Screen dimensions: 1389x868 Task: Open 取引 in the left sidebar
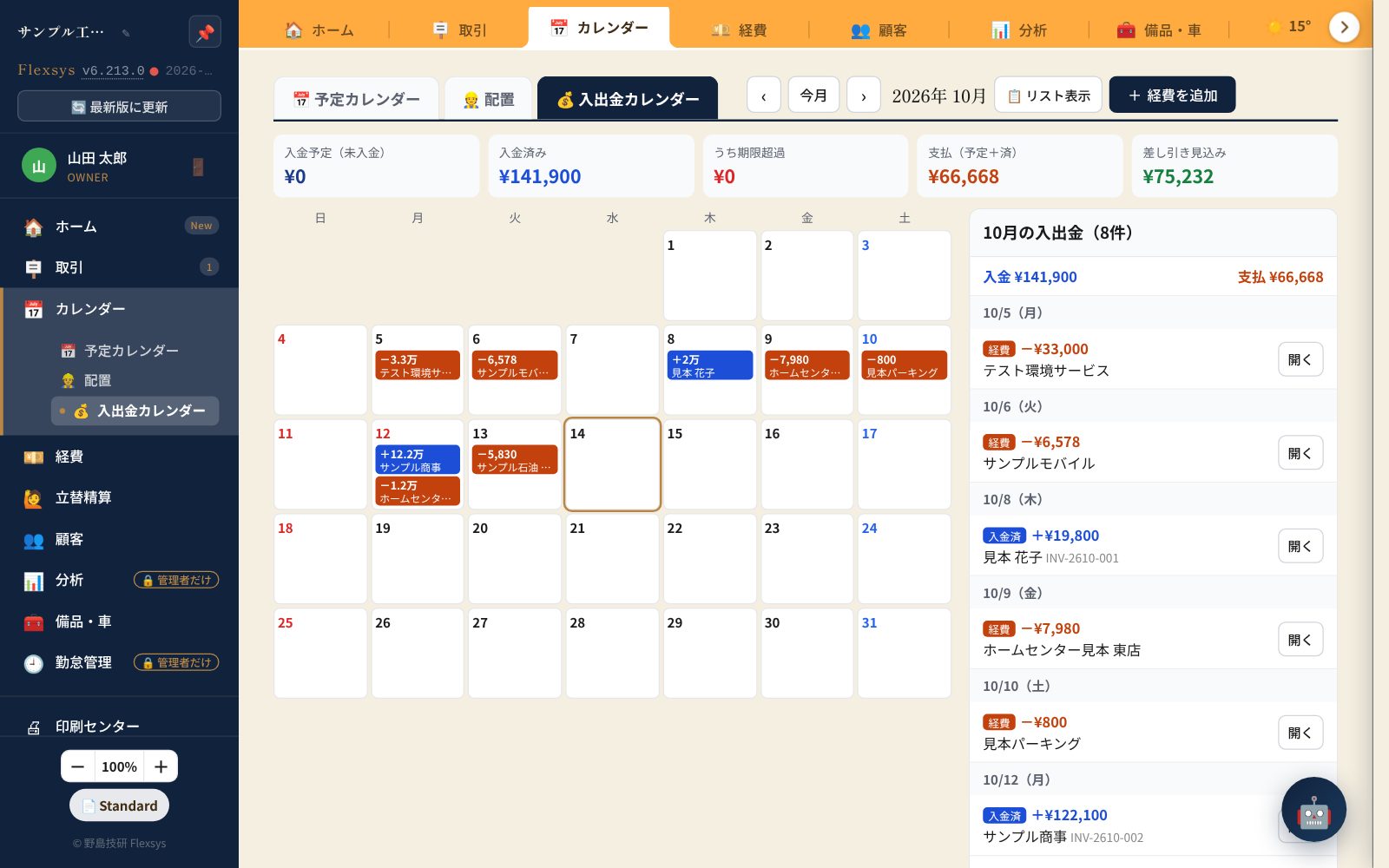click(x=119, y=267)
